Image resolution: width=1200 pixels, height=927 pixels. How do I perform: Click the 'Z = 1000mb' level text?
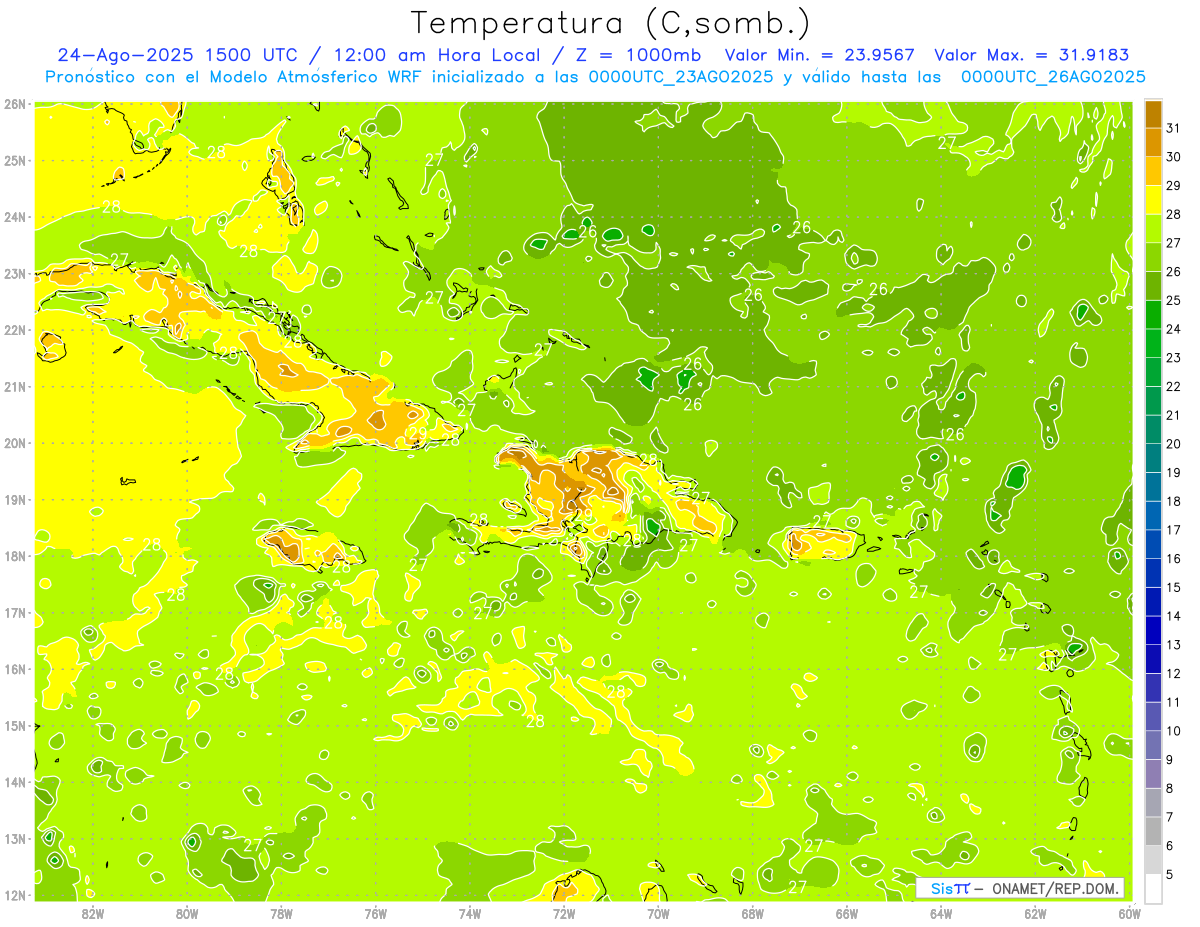point(638,55)
